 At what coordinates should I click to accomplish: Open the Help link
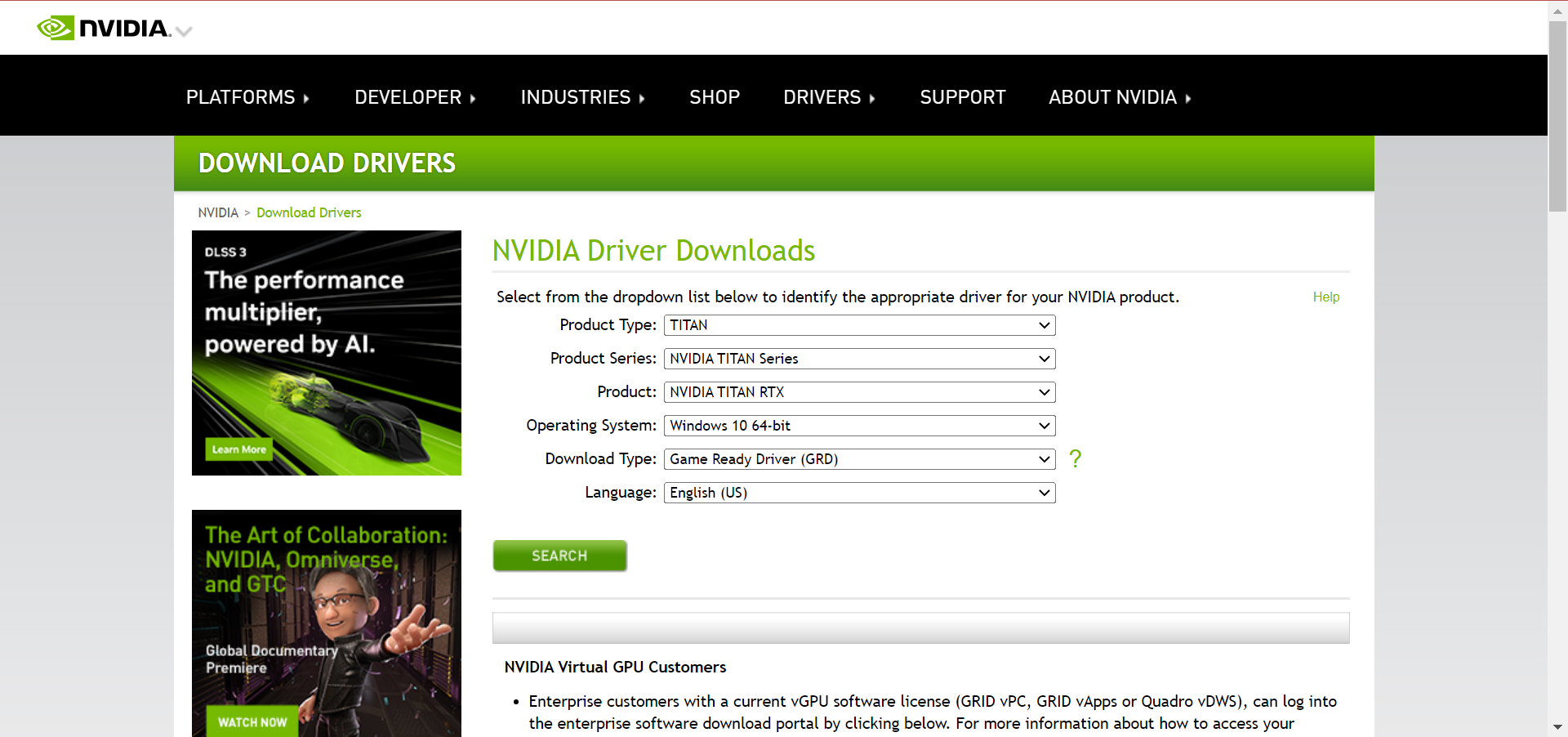click(1325, 297)
